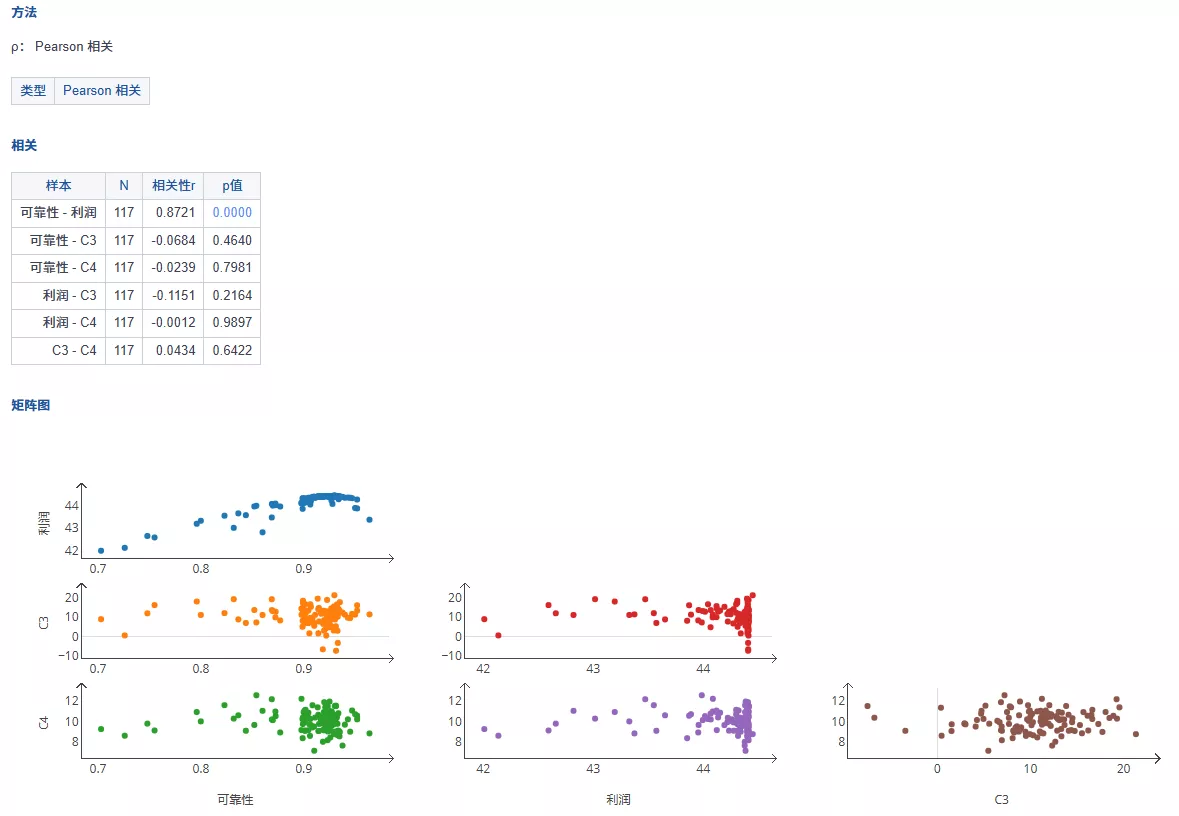Viewport: 1179px width, 816px height.
Task: Click the red C3 vs 利润 scatter plot
Action: pos(620,622)
